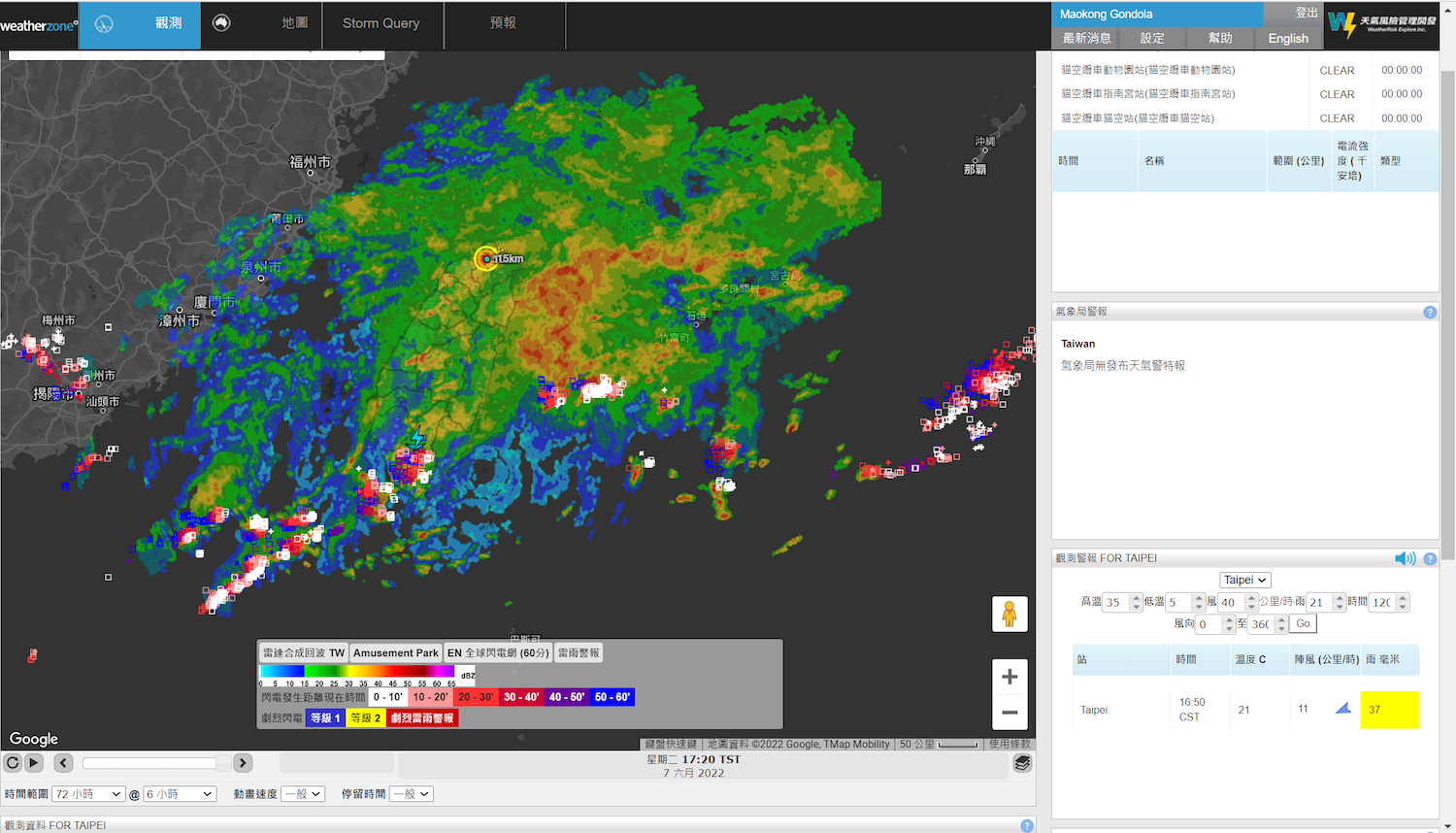The width and height of the screenshot is (1456, 833).
Task: Open the map layers icon
Action: click(1022, 763)
